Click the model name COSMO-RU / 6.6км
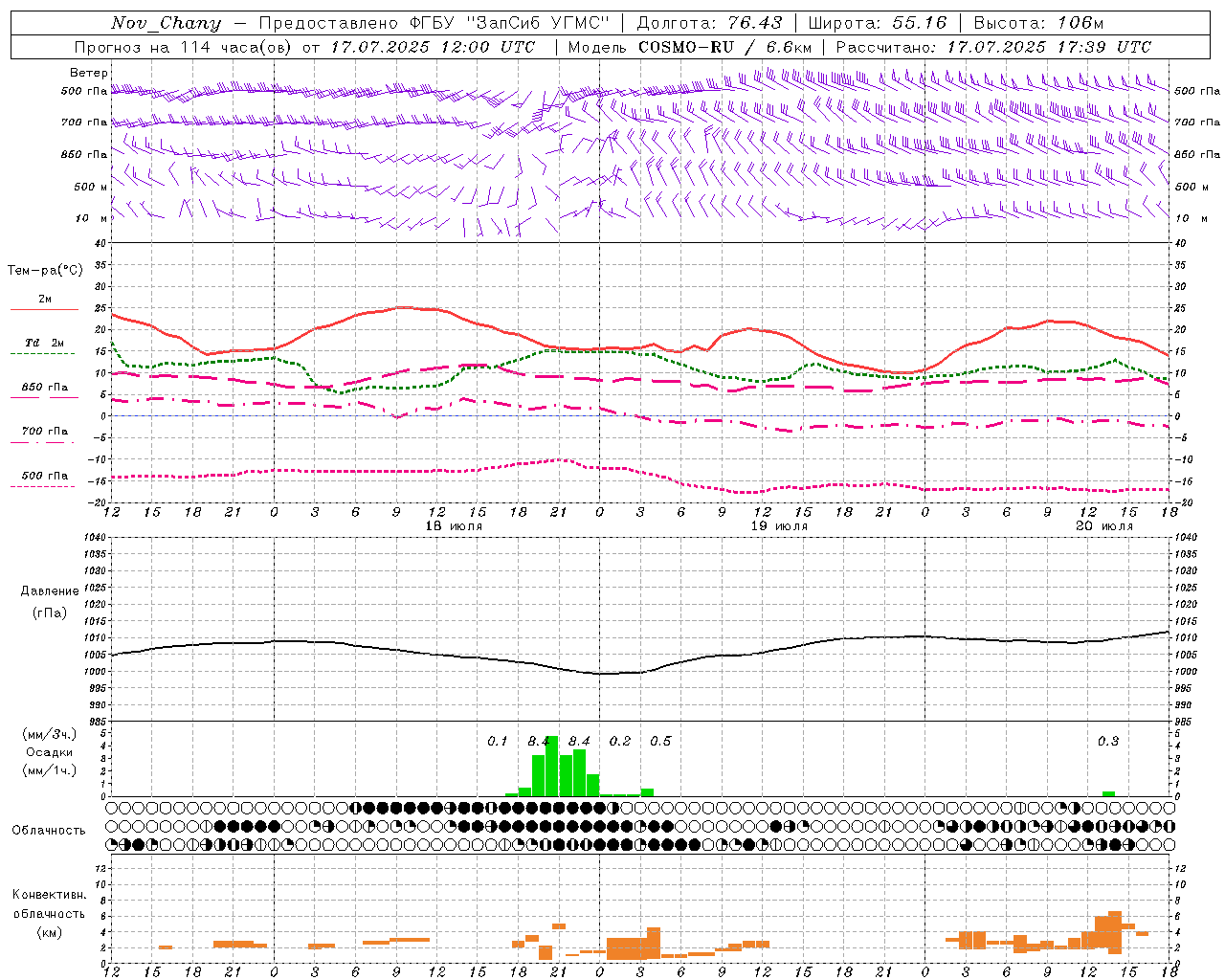Viewport: 1225px width, 980px height. [724, 47]
